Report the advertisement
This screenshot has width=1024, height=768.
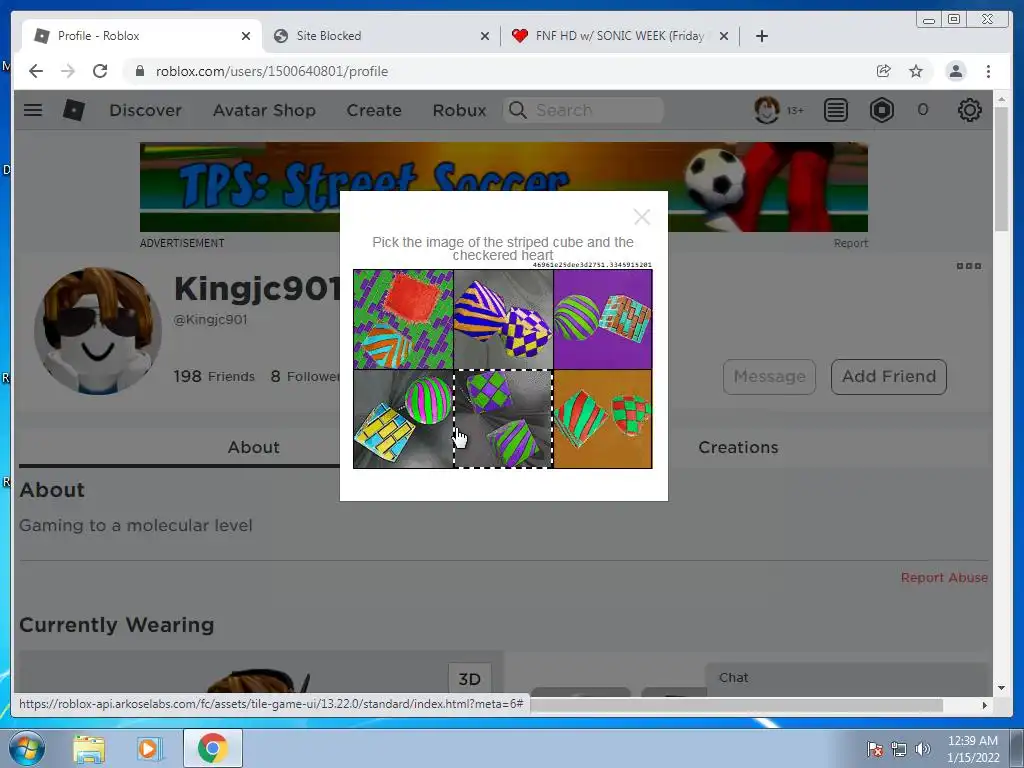(850, 243)
